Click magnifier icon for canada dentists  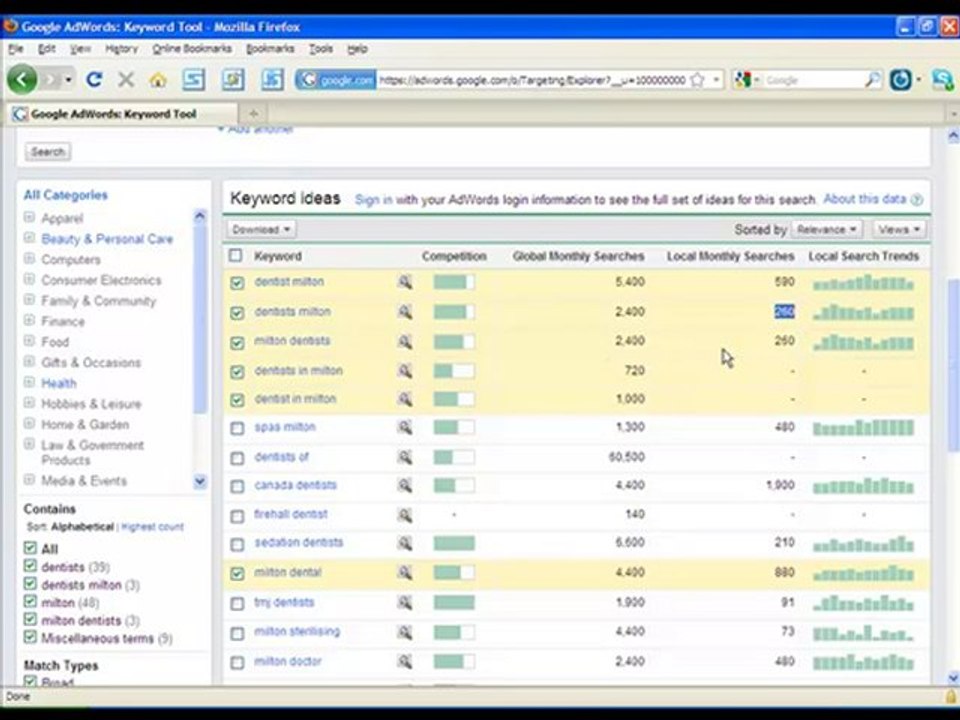[x=405, y=486]
